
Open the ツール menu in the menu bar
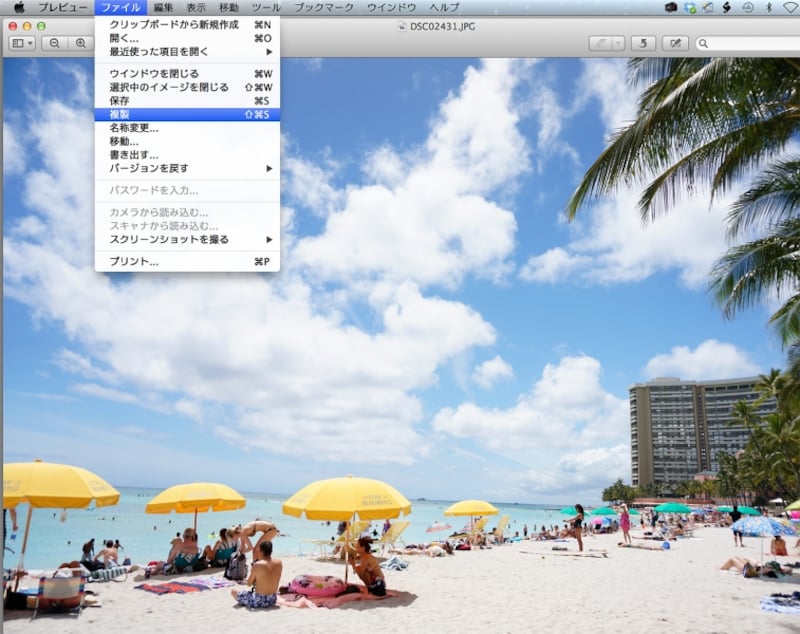pos(265,7)
